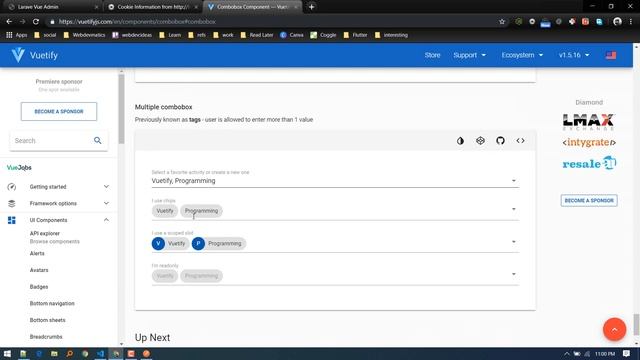Open the scoped slot combobox arrow

(x=514, y=242)
